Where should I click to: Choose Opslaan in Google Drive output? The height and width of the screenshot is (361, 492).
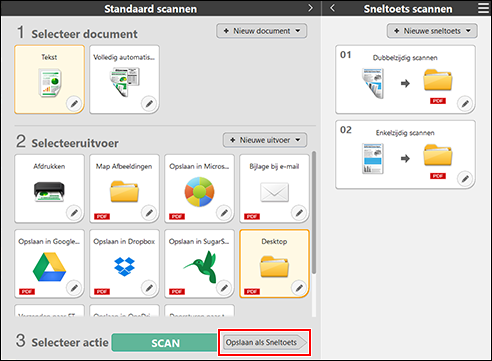coord(49,263)
